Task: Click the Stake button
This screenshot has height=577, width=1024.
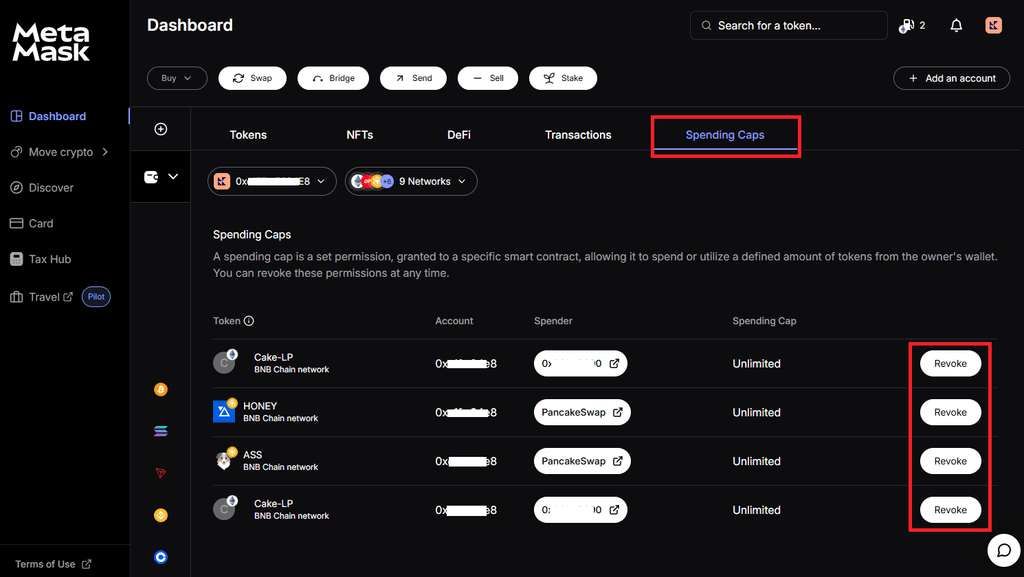Action: pyautogui.click(x=563, y=78)
